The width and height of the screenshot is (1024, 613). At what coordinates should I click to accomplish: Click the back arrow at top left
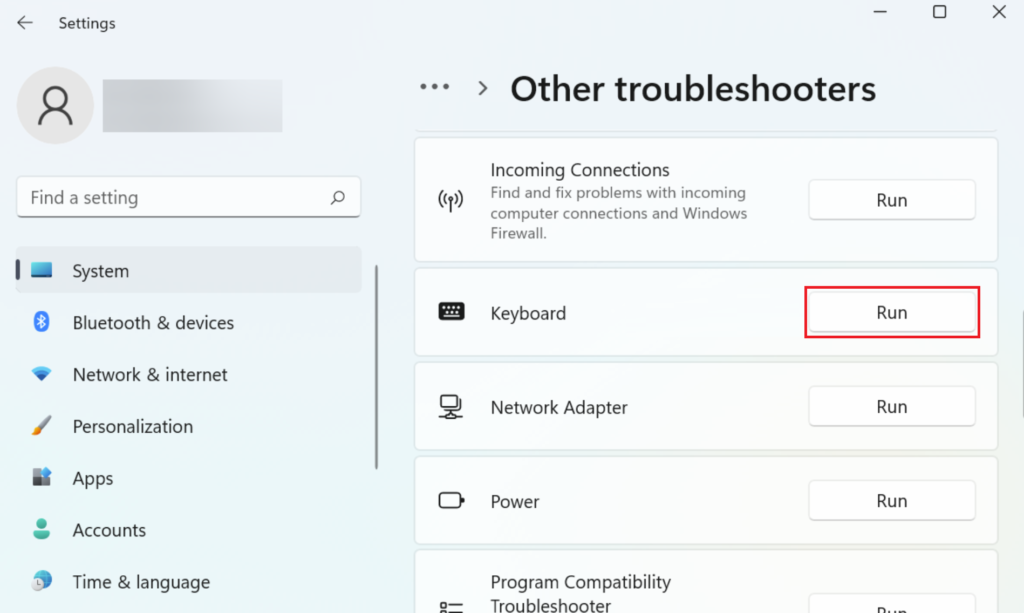point(24,22)
